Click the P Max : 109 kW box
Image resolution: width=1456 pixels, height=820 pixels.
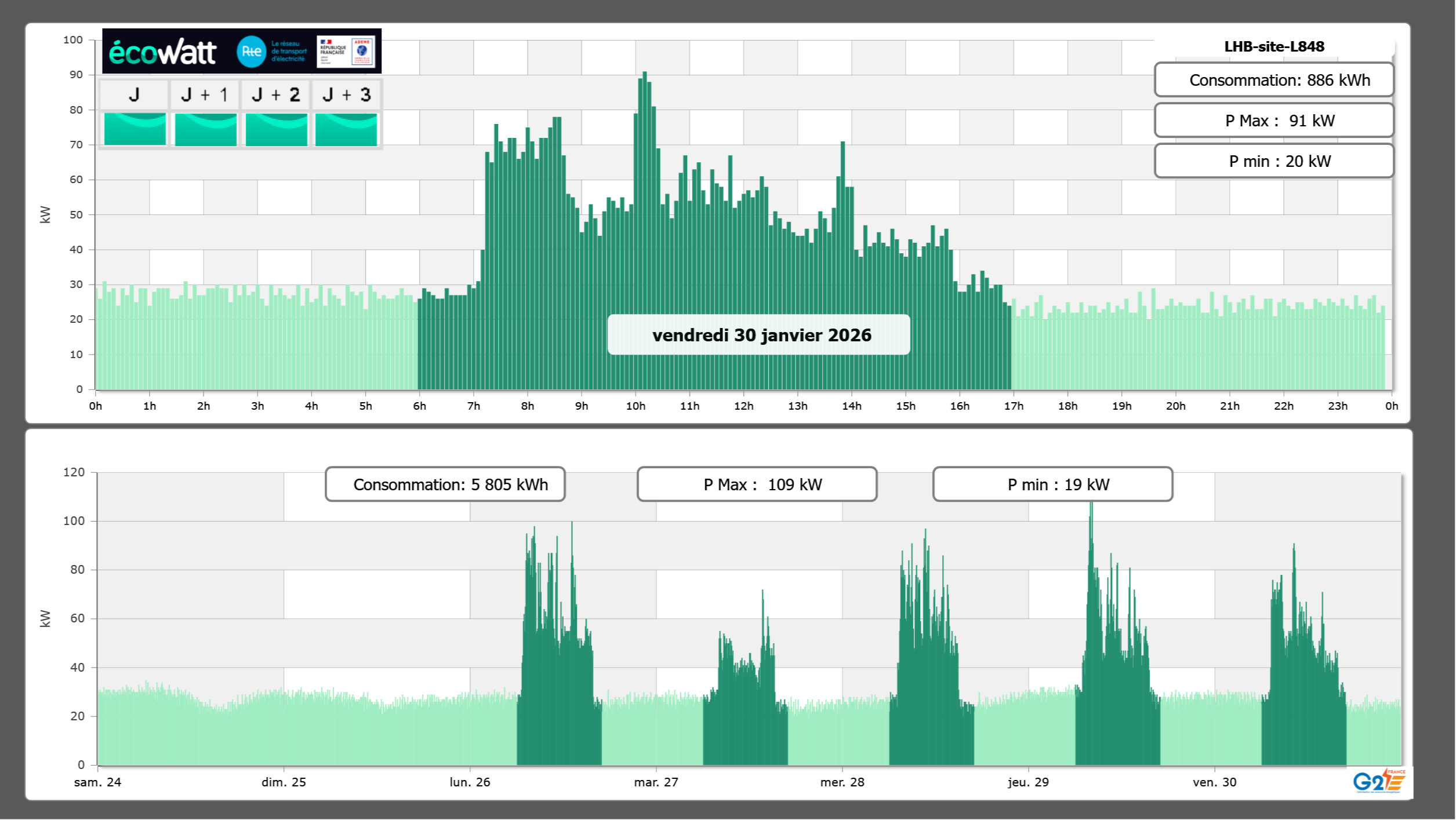pyautogui.click(x=757, y=484)
